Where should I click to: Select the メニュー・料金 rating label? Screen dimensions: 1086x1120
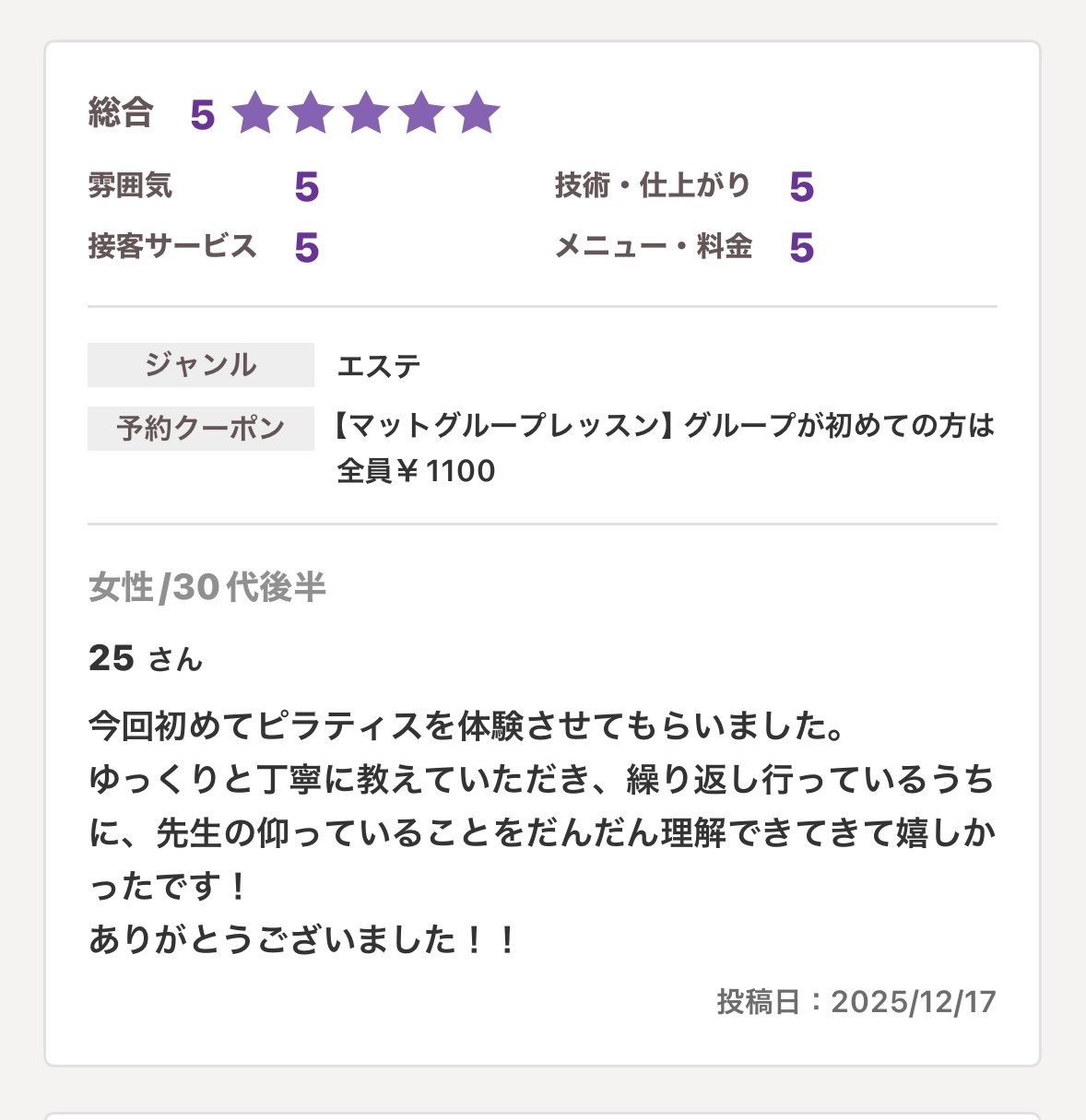click(x=654, y=246)
